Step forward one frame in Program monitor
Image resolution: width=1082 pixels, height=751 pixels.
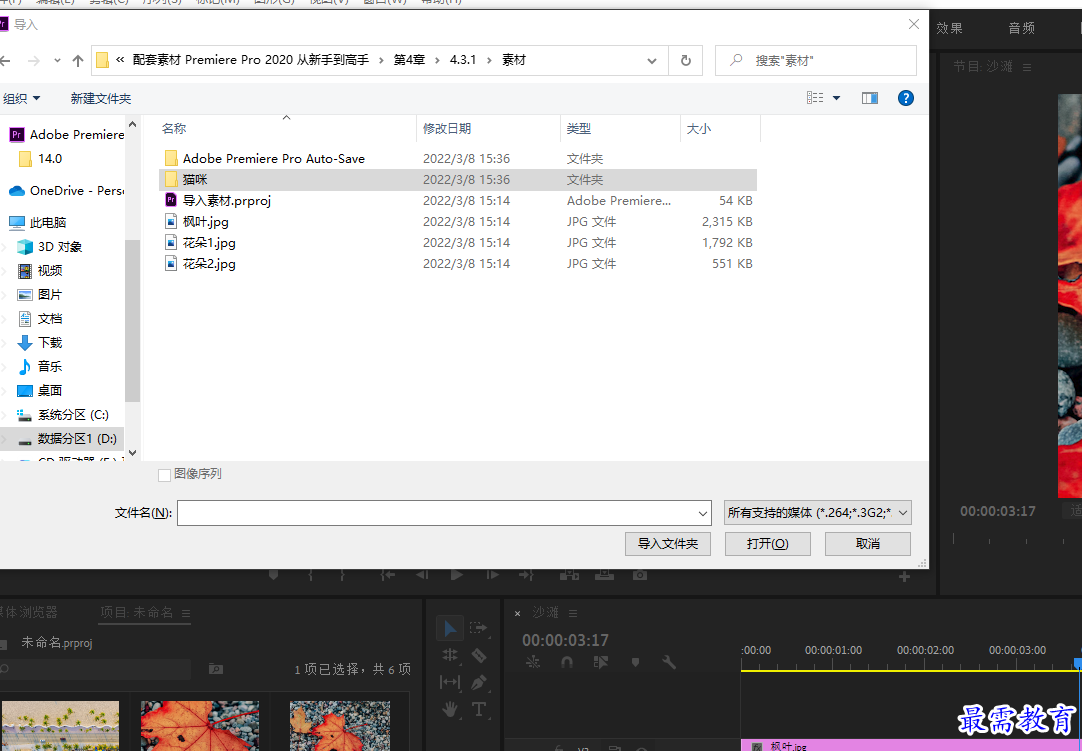[492, 574]
